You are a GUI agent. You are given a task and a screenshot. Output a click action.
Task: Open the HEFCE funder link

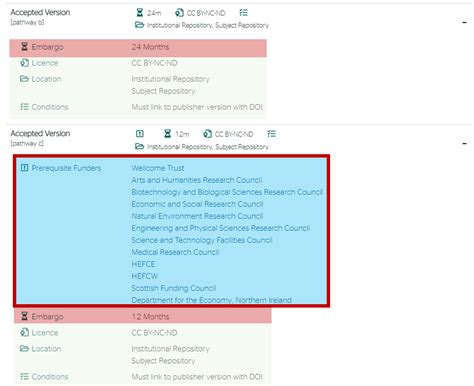coord(143,264)
